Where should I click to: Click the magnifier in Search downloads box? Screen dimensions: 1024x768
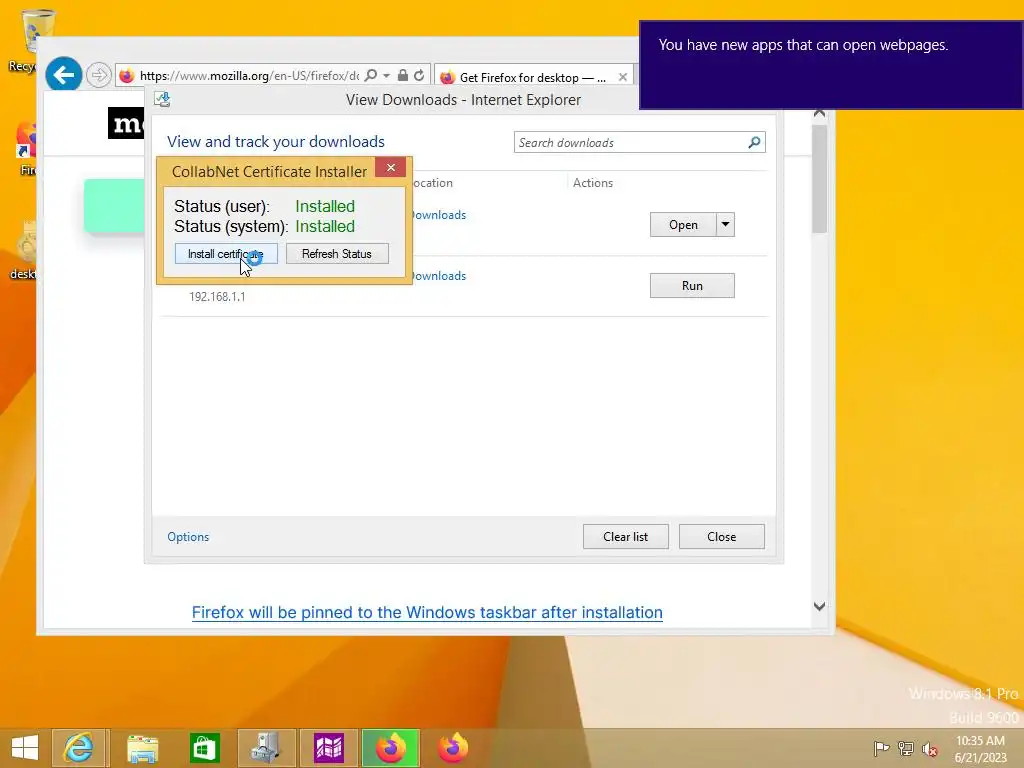pyautogui.click(x=754, y=142)
